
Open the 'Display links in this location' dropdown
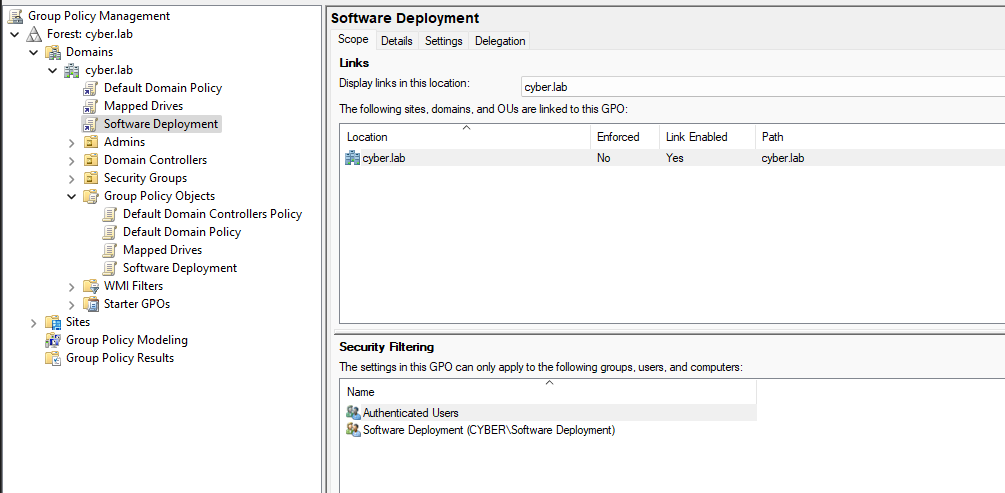(762, 87)
